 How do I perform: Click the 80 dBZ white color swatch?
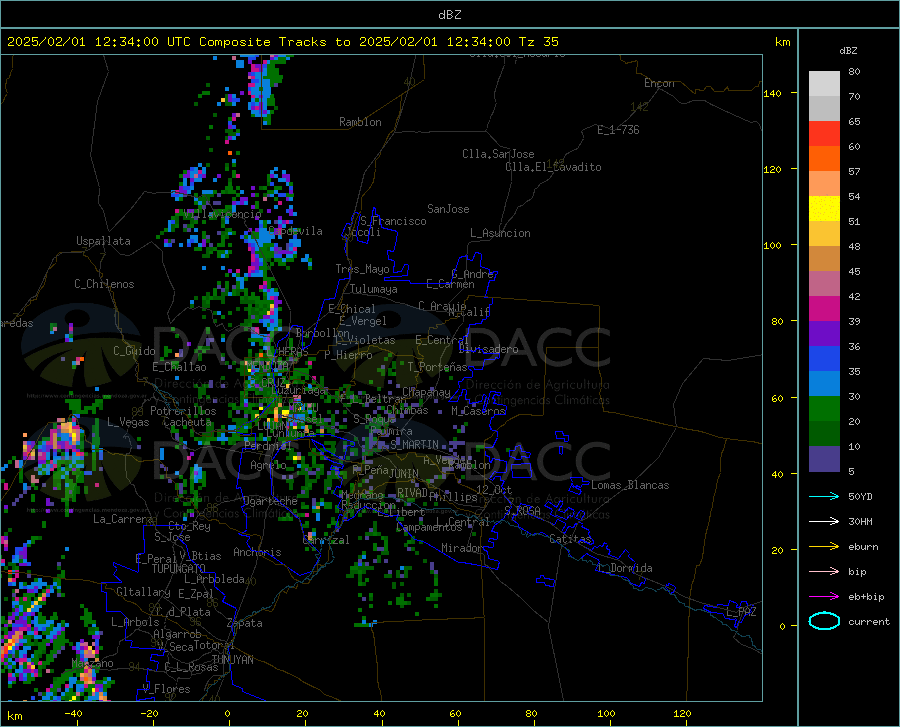click(824, 83)
